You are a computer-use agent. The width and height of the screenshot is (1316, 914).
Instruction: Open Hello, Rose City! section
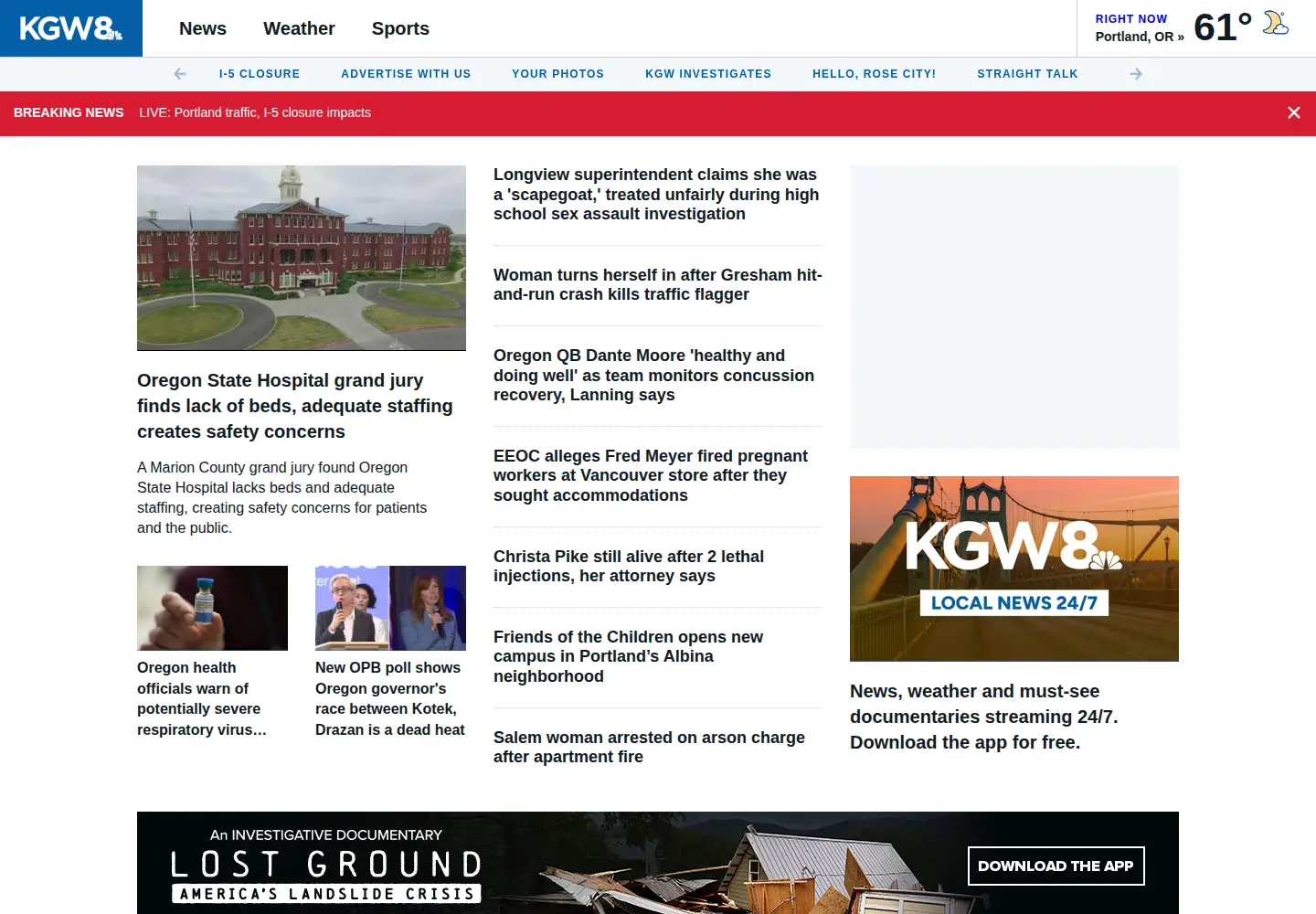[875, 74]
